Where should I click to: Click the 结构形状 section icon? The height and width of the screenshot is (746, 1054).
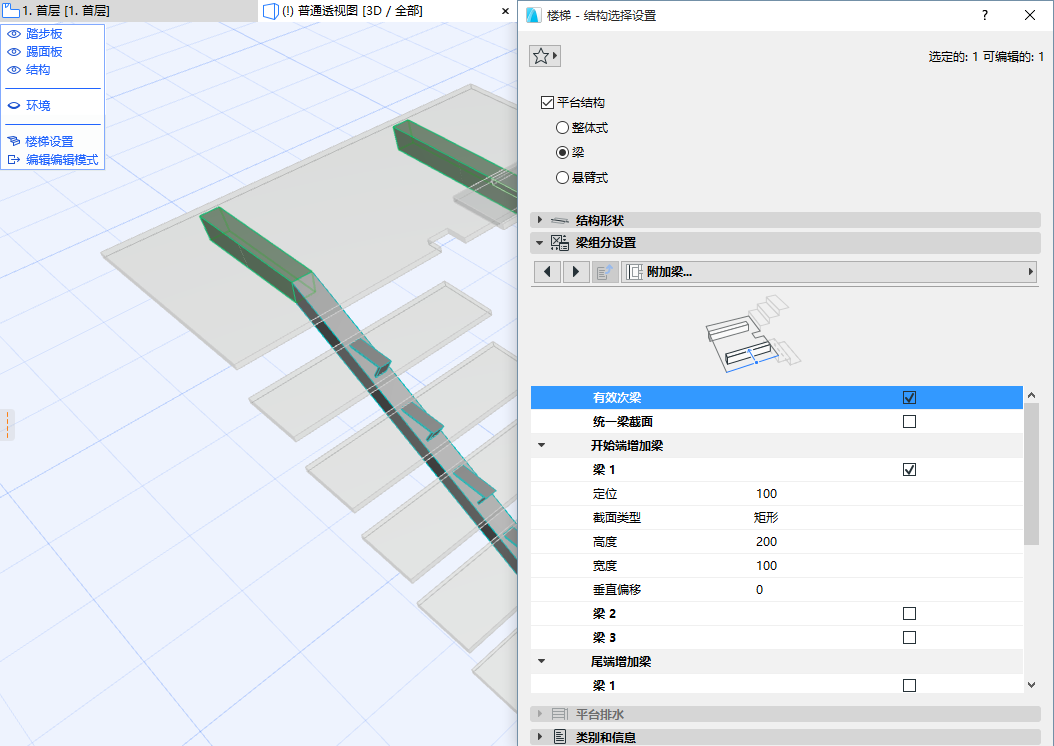[x=559, y=220]
